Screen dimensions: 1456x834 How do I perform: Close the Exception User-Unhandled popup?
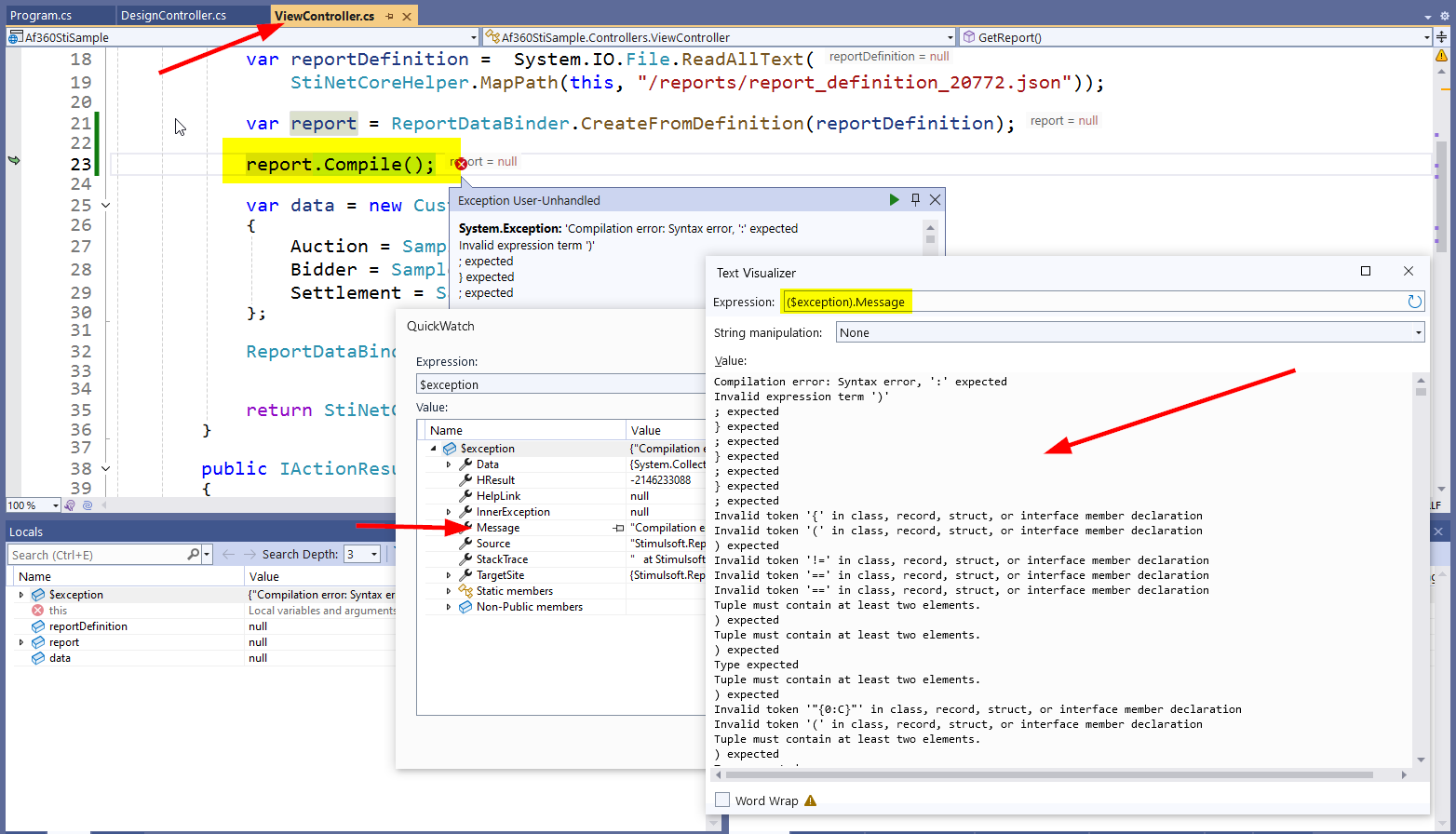tap(936, 199)
